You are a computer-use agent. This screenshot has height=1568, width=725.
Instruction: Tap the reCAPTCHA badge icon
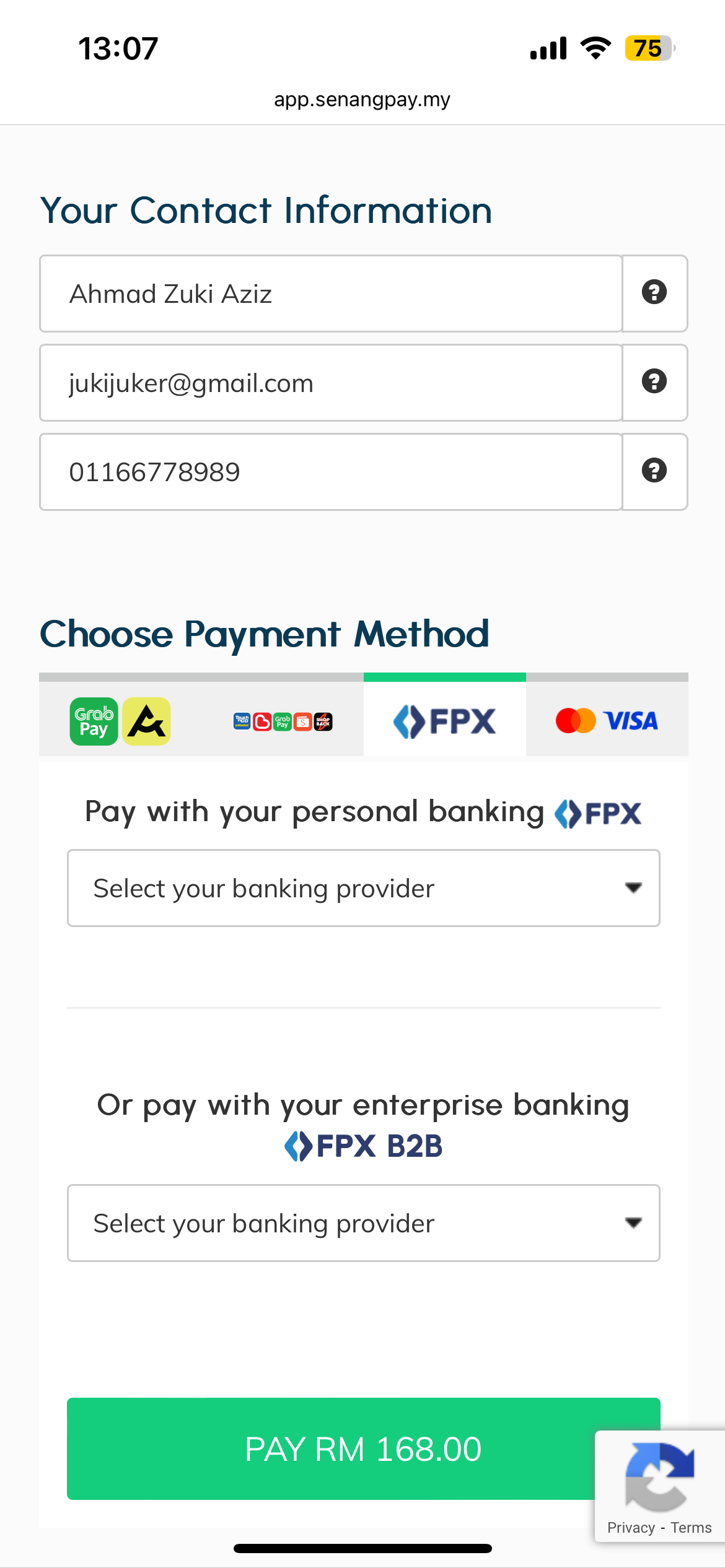pos(659,1476)
